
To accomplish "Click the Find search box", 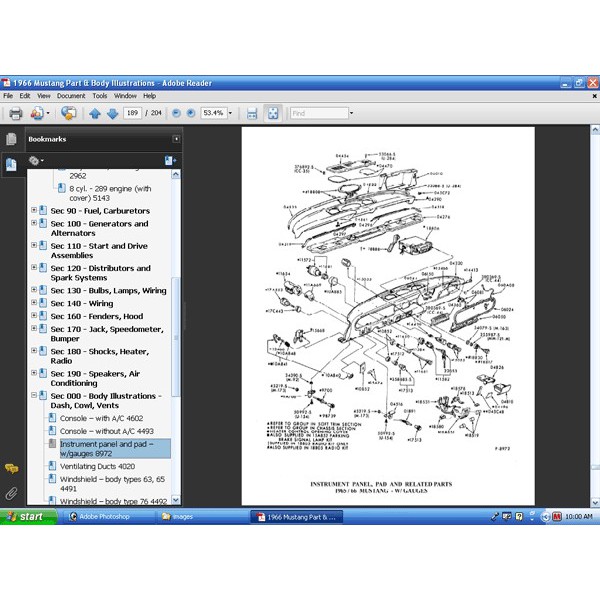I will coord(319,114).
